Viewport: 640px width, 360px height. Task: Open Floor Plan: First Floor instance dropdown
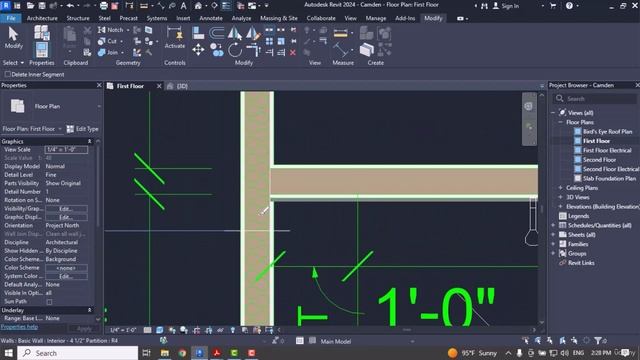coord(32,129)
